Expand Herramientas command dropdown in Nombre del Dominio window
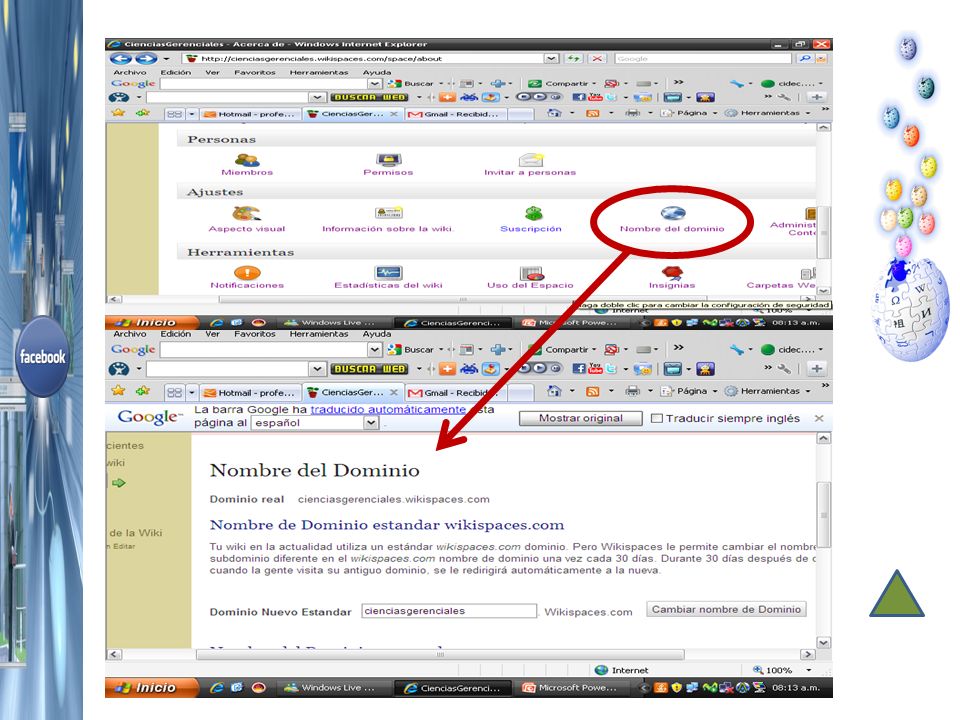This screenshot has width=960, height=720. [x=808, y=391]
